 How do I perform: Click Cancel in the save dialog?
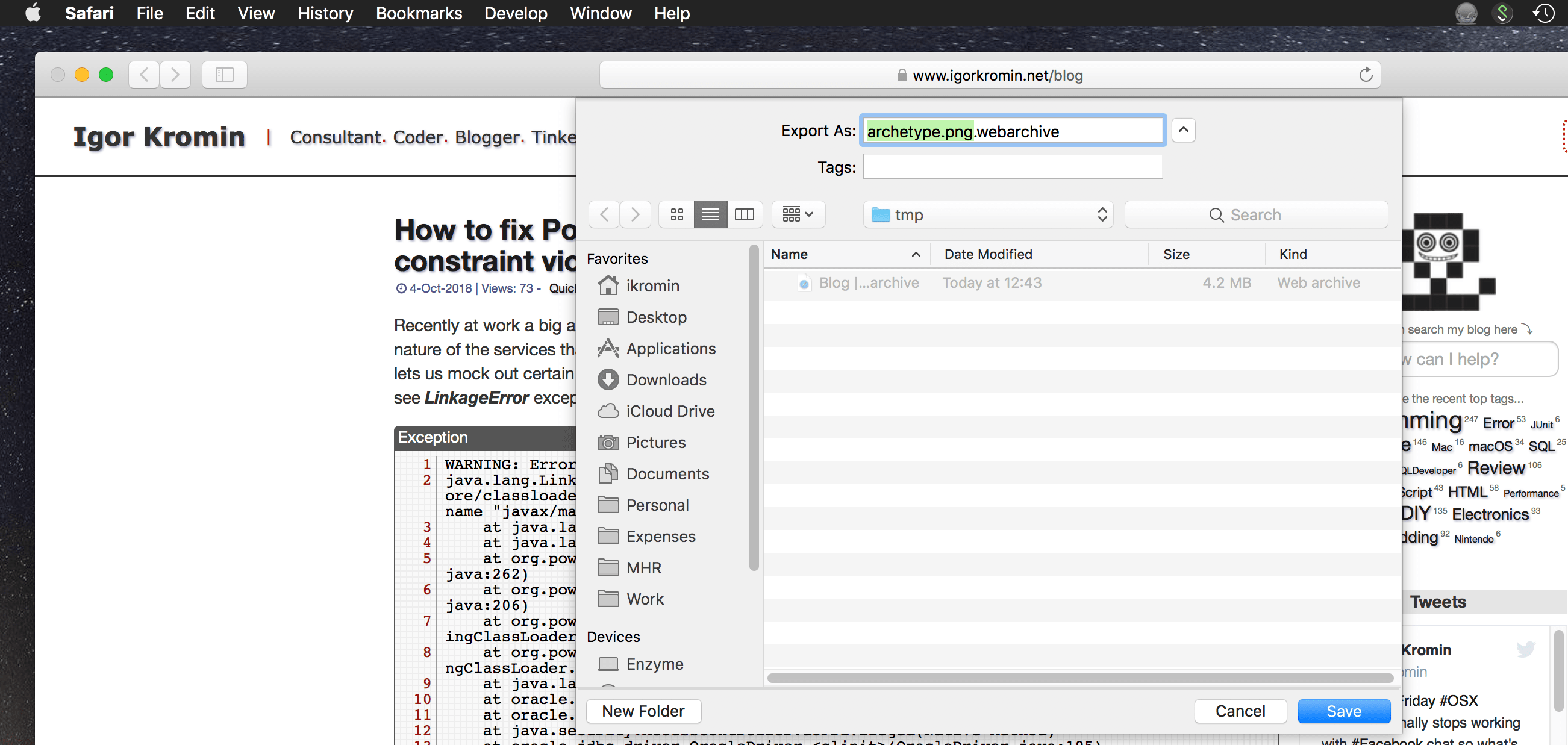point(1240,711)
